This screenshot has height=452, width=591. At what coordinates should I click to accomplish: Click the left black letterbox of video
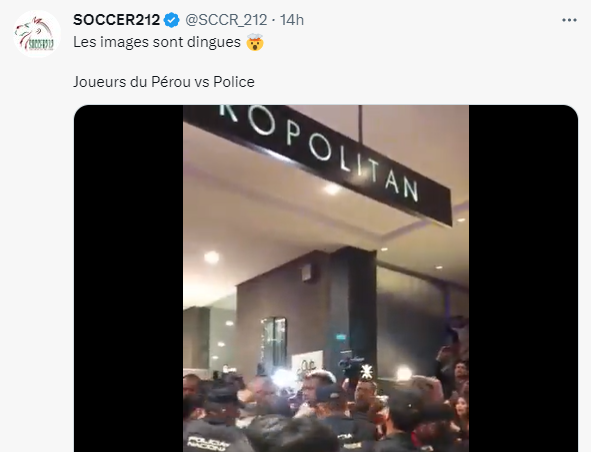(x=129, y=278)
